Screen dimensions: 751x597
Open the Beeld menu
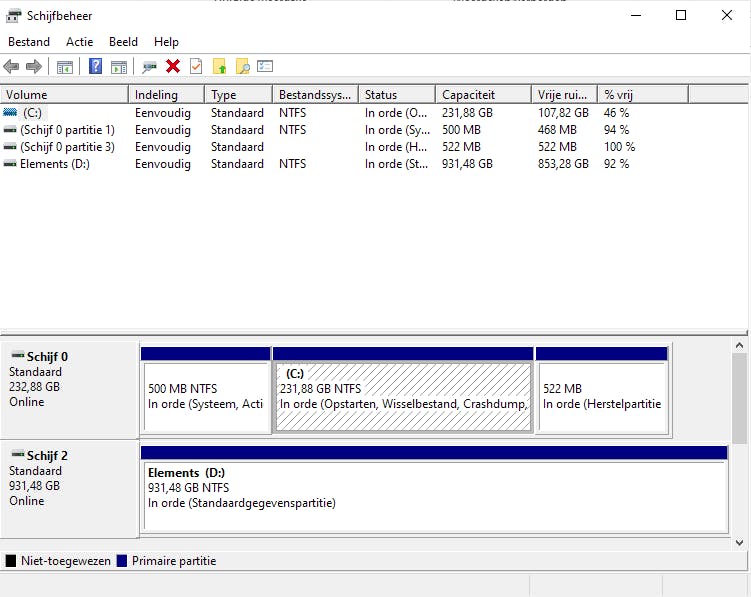124,42
